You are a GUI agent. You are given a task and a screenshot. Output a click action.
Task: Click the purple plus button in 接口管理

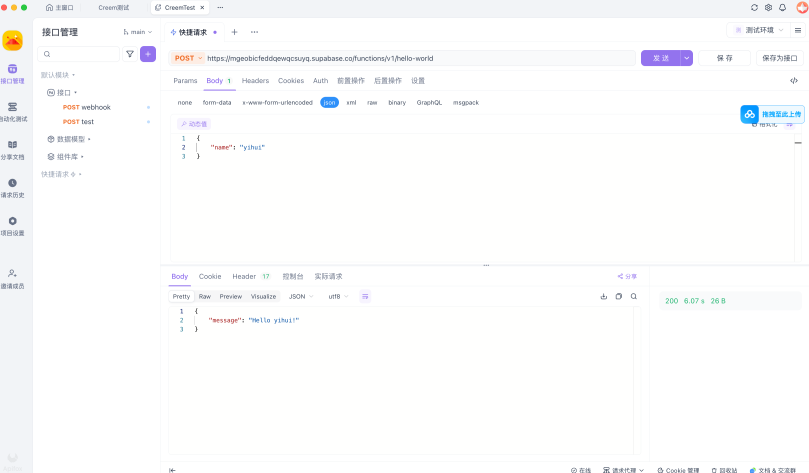(x=148, y=54)
